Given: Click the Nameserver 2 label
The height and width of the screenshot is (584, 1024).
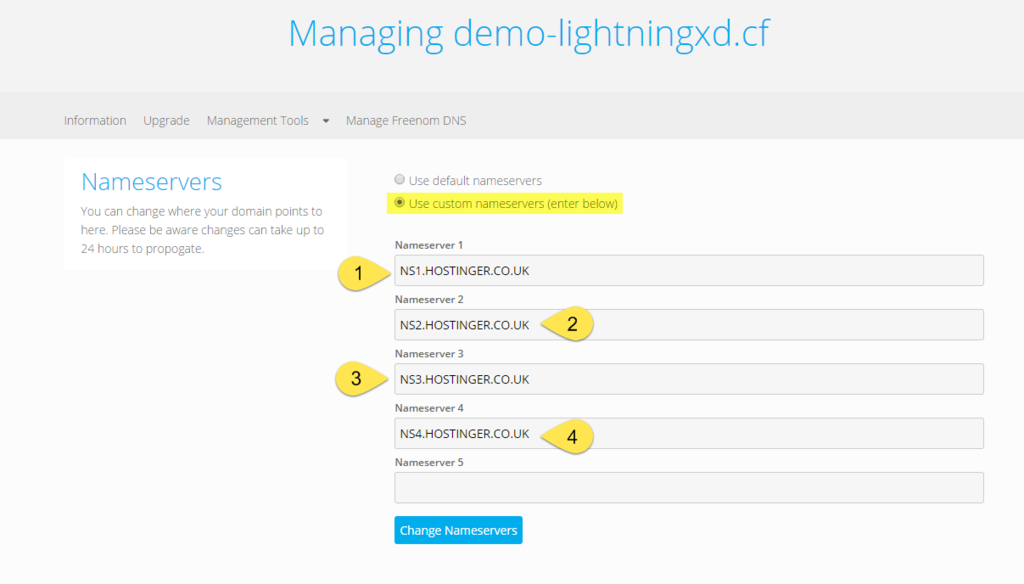Looking at the screenshot, I should pyautogui.click(x=429, y=299).
